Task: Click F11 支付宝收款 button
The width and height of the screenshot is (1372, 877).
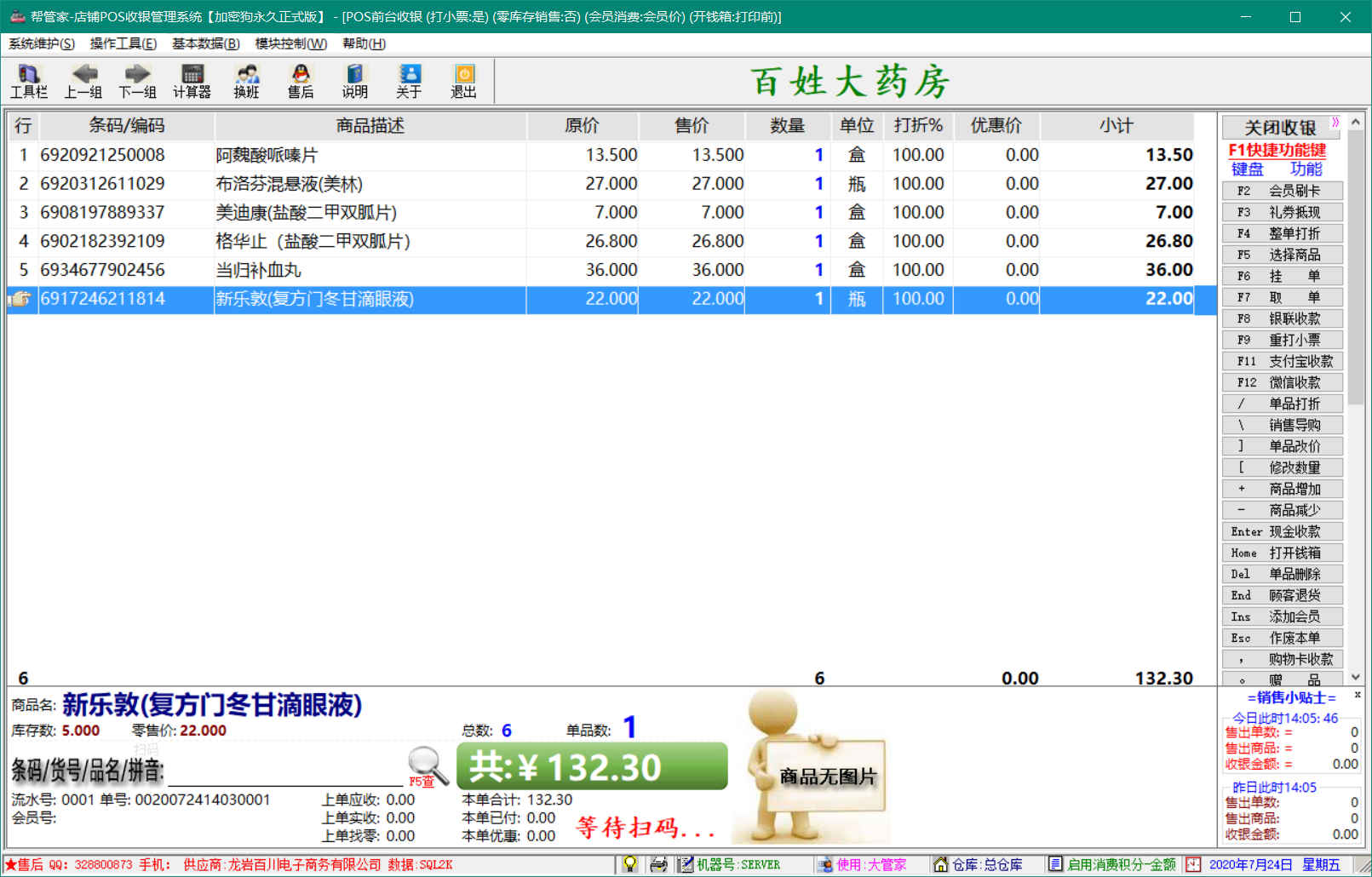Action: coord(1283,361)
